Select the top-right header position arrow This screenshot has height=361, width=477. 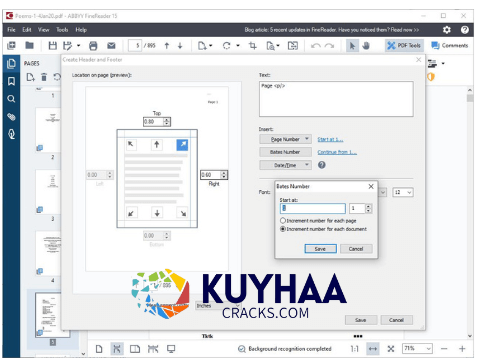click(x=182, y=145)
